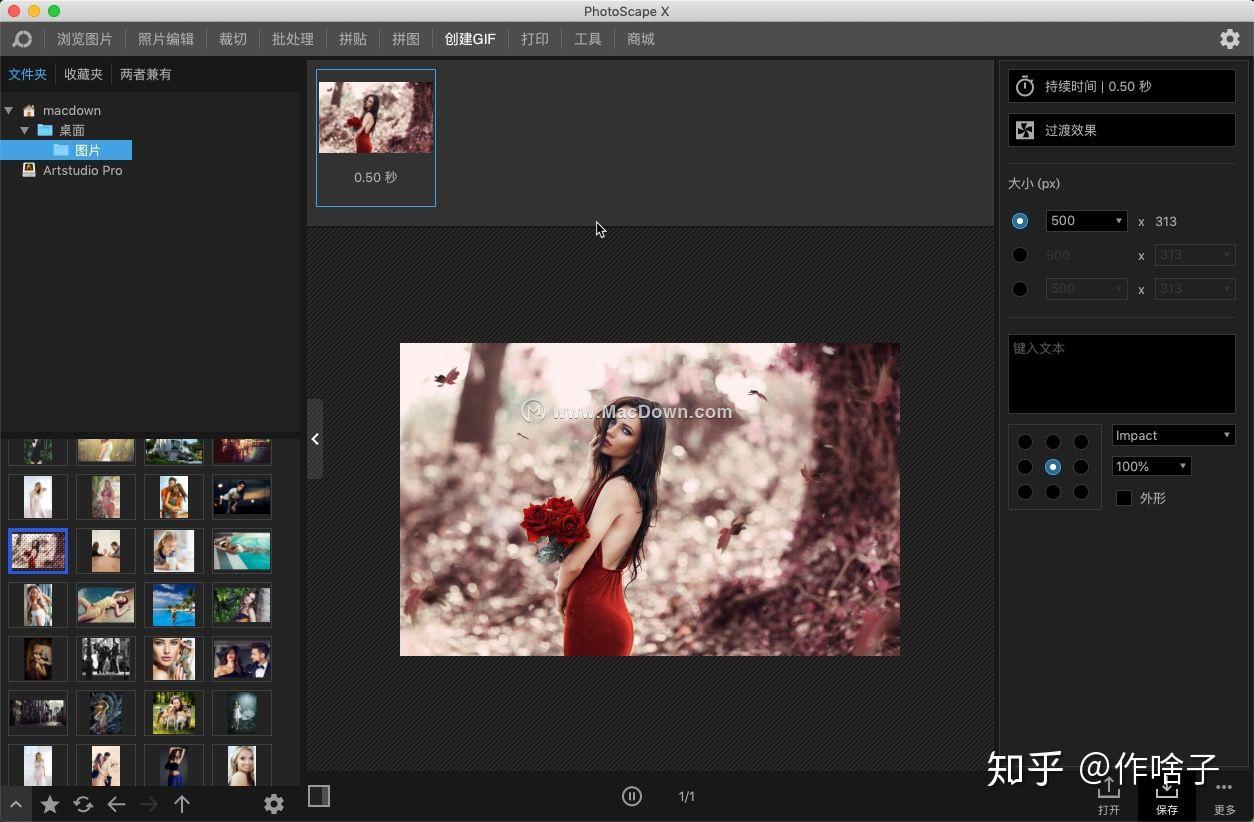Collapse the 桌面 folder in the tree
The image size is (1254, 822).
point(24,130)
